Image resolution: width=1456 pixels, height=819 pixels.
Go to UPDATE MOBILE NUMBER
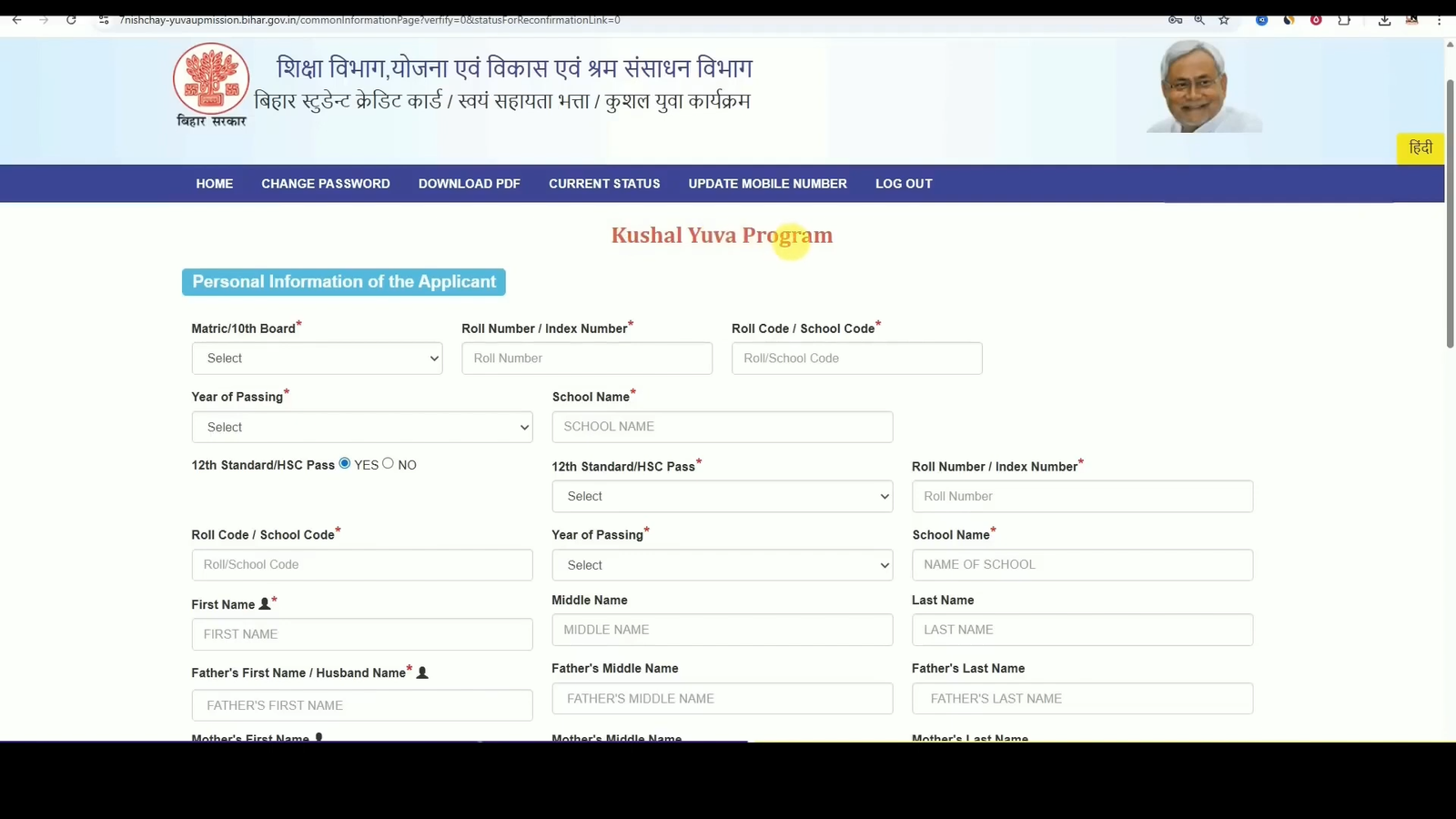(767, 183)
